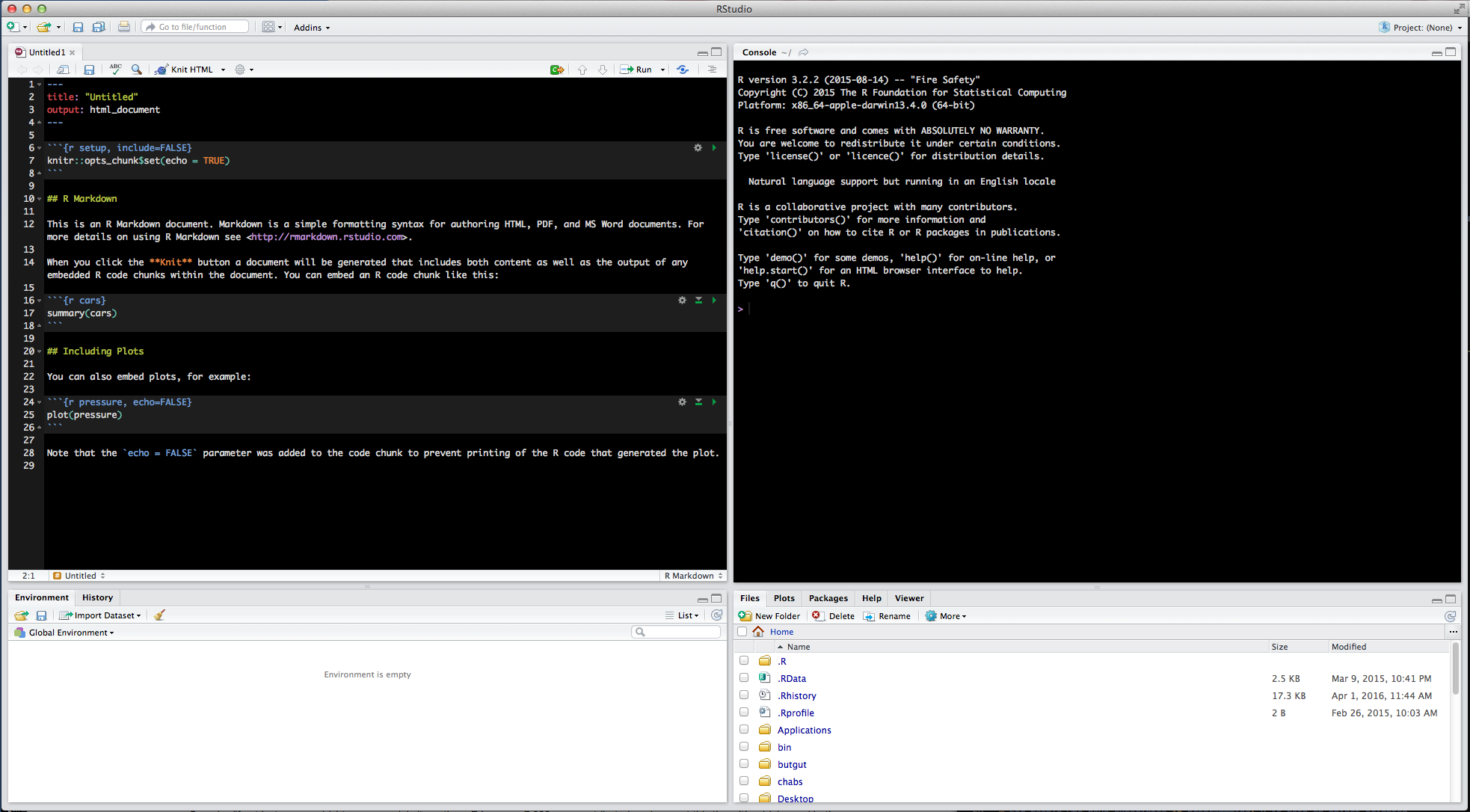This screenshot has height=812, width=1470.
Task: Switch to the Plots tab
Action: point(784,598)
